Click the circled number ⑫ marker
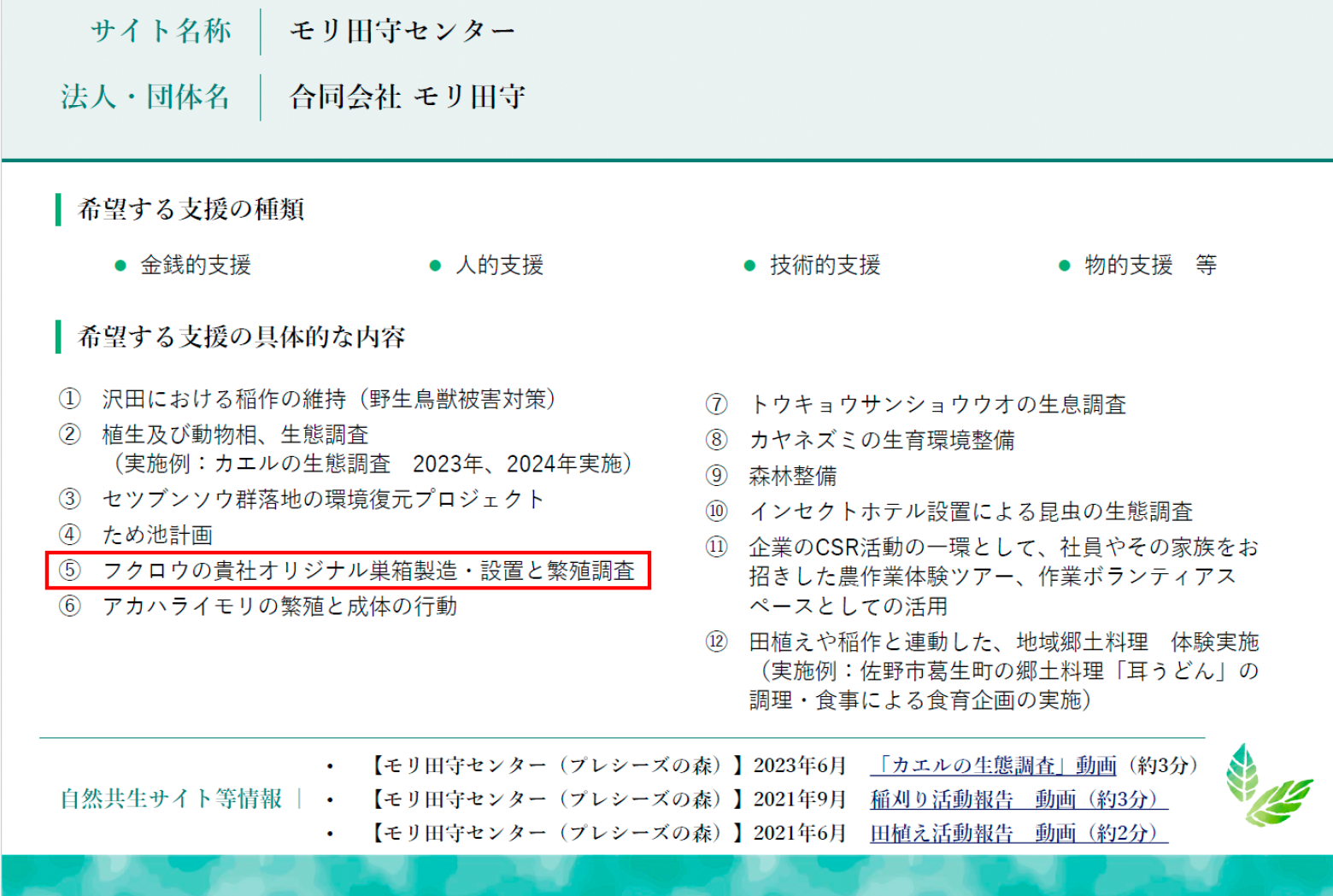The width and height of the screenshot is (1333, 896). tap(716, 641)
